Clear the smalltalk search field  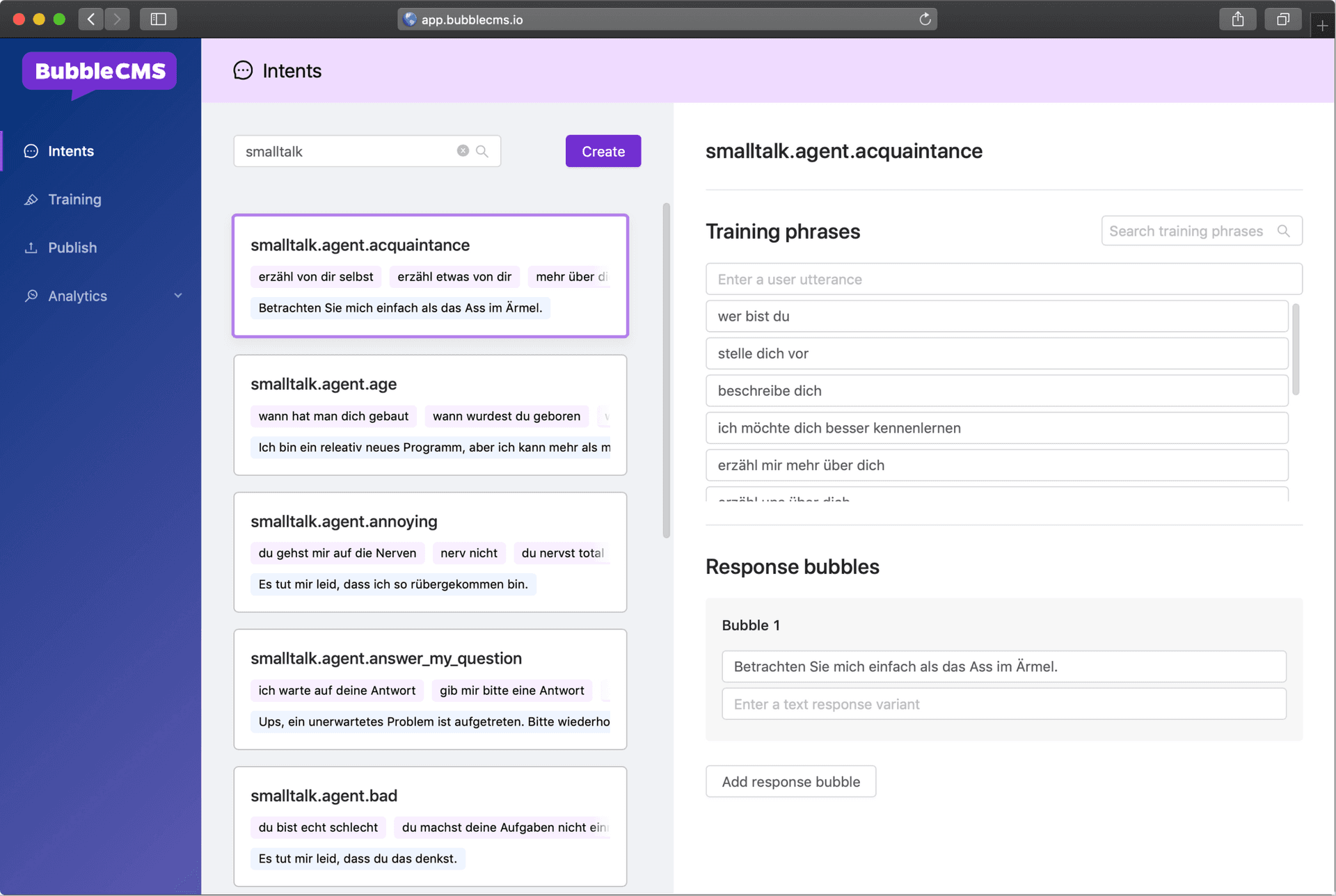463,151
